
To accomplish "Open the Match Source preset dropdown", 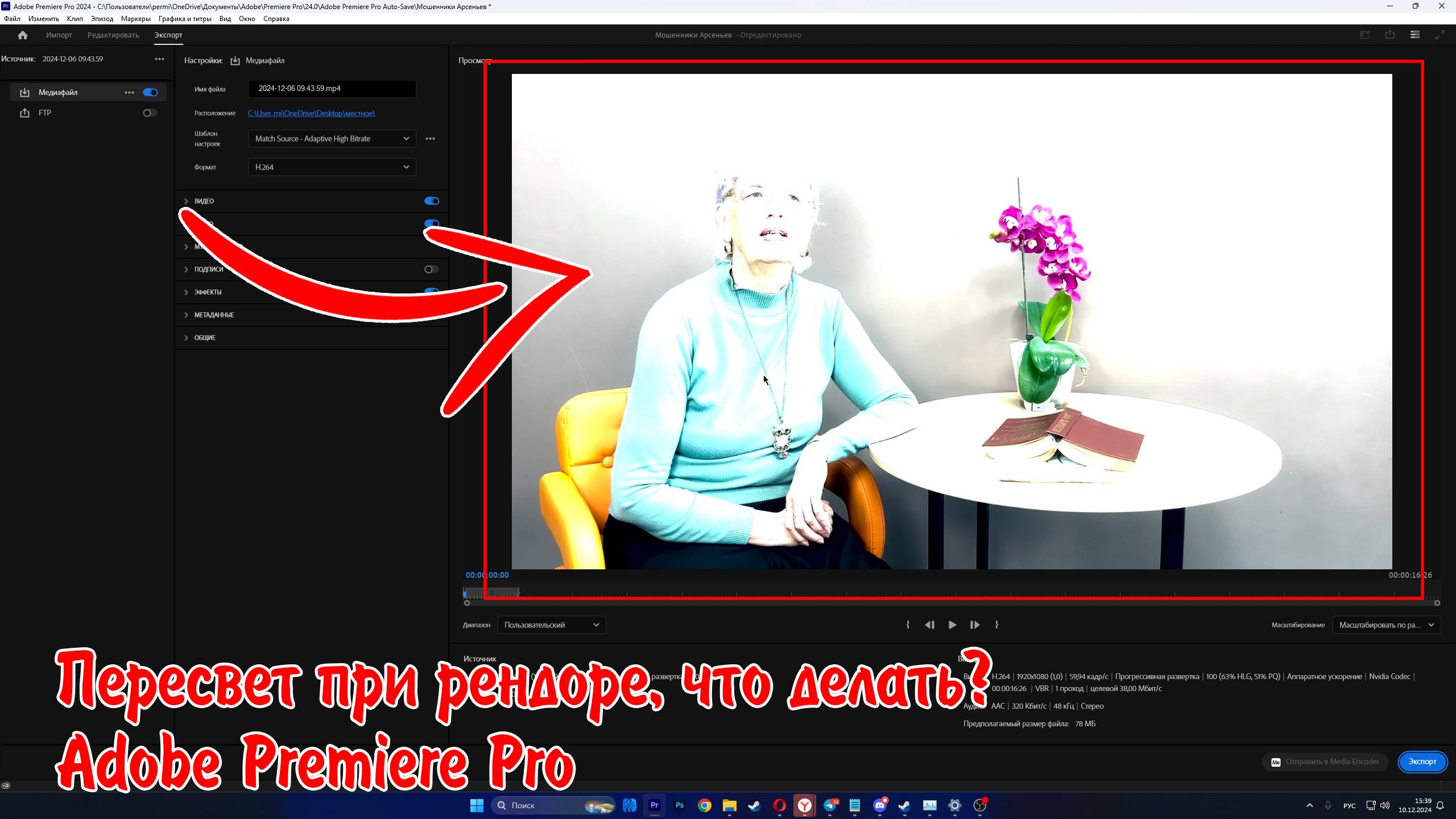I will [332, 139].
